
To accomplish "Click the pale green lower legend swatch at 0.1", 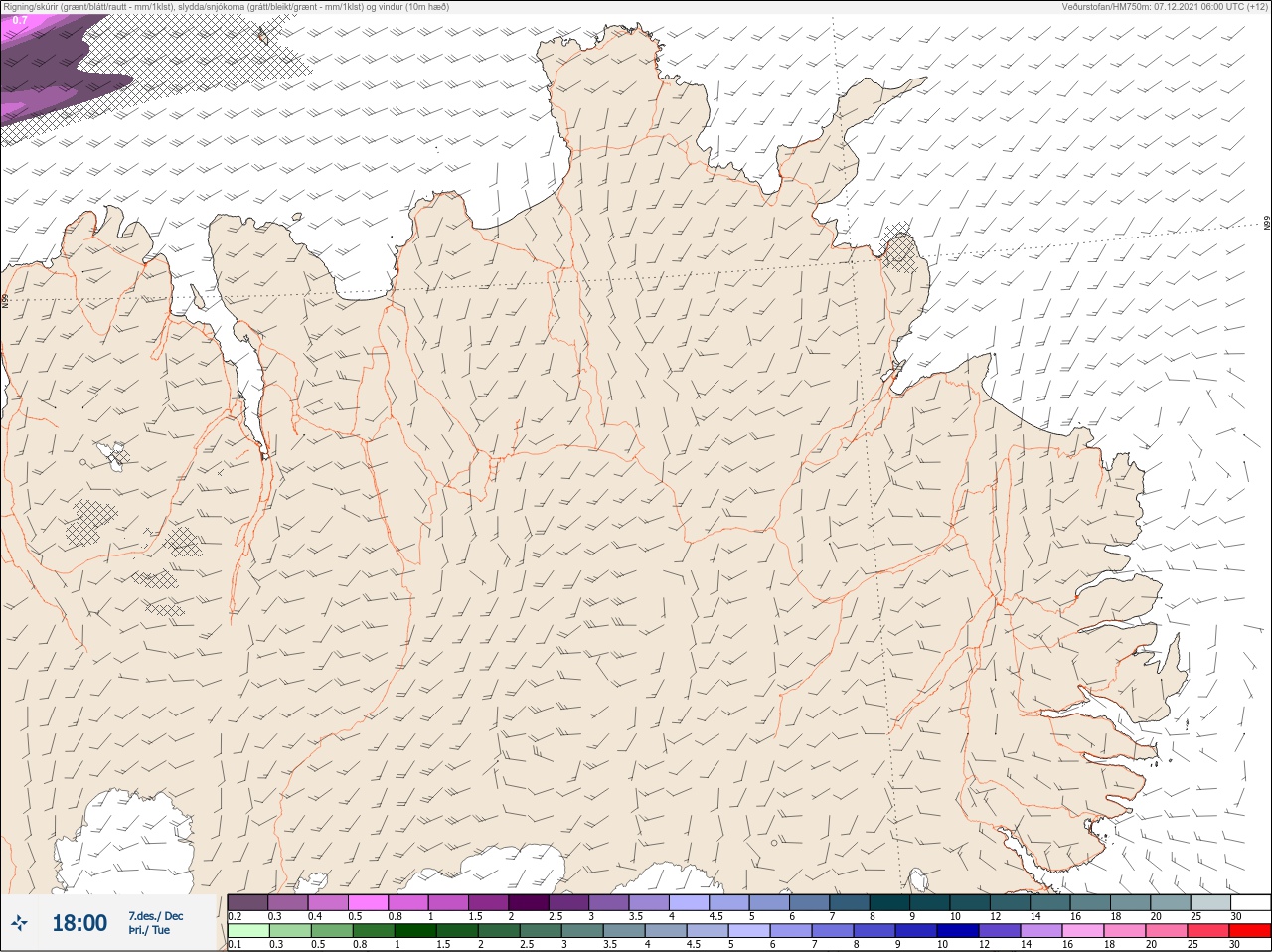I will (x=247, y=931).
